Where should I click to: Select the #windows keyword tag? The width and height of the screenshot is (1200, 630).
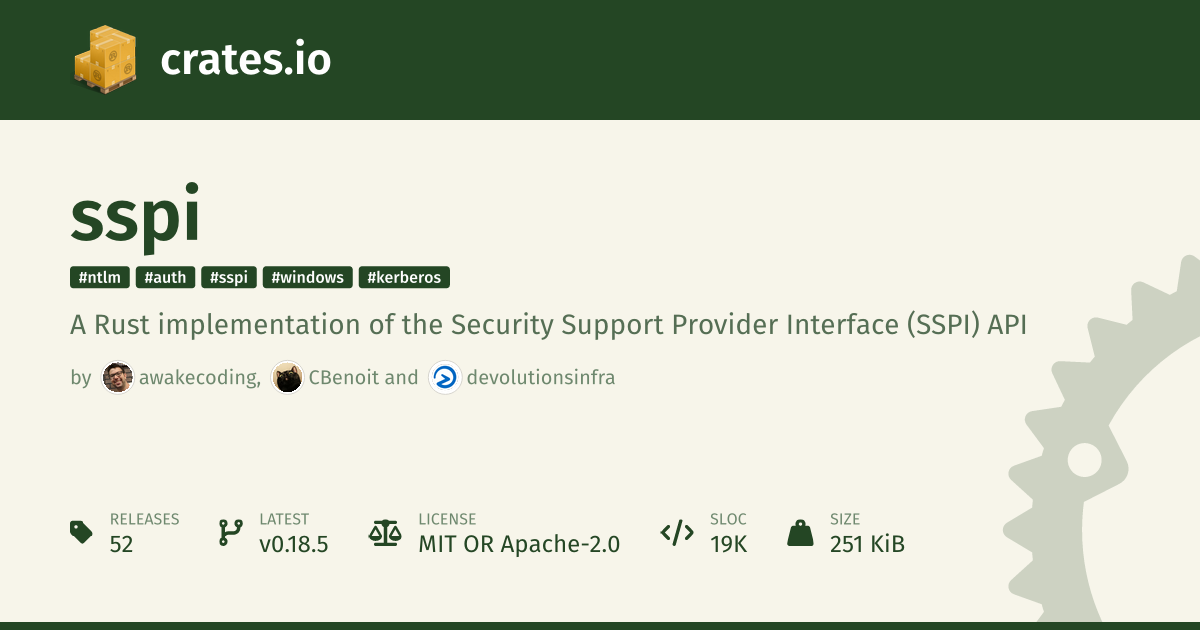point(308,277)
